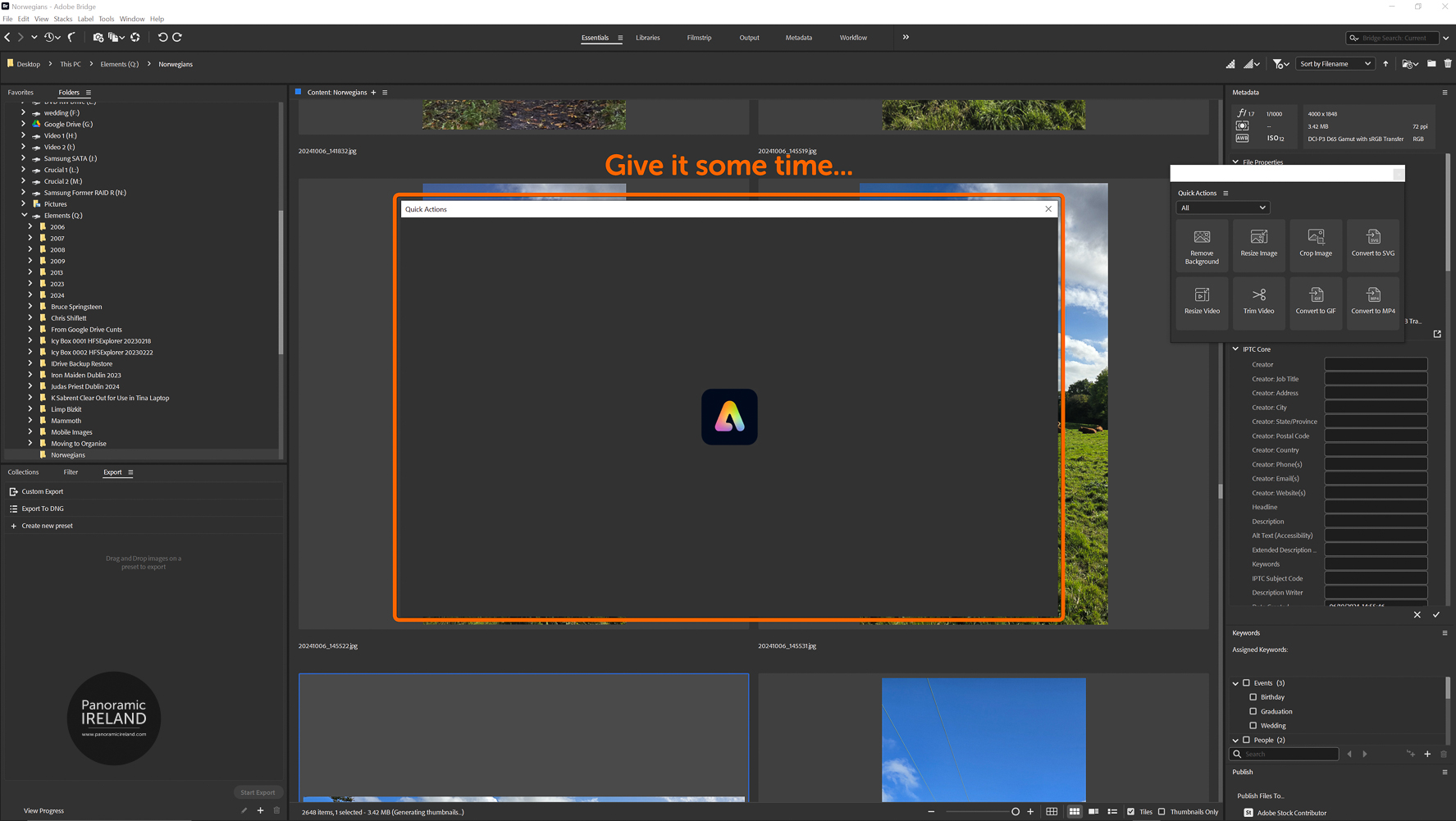Toggle the Tiles checkbox
1456x821 pixels.
click(1130, 812)
